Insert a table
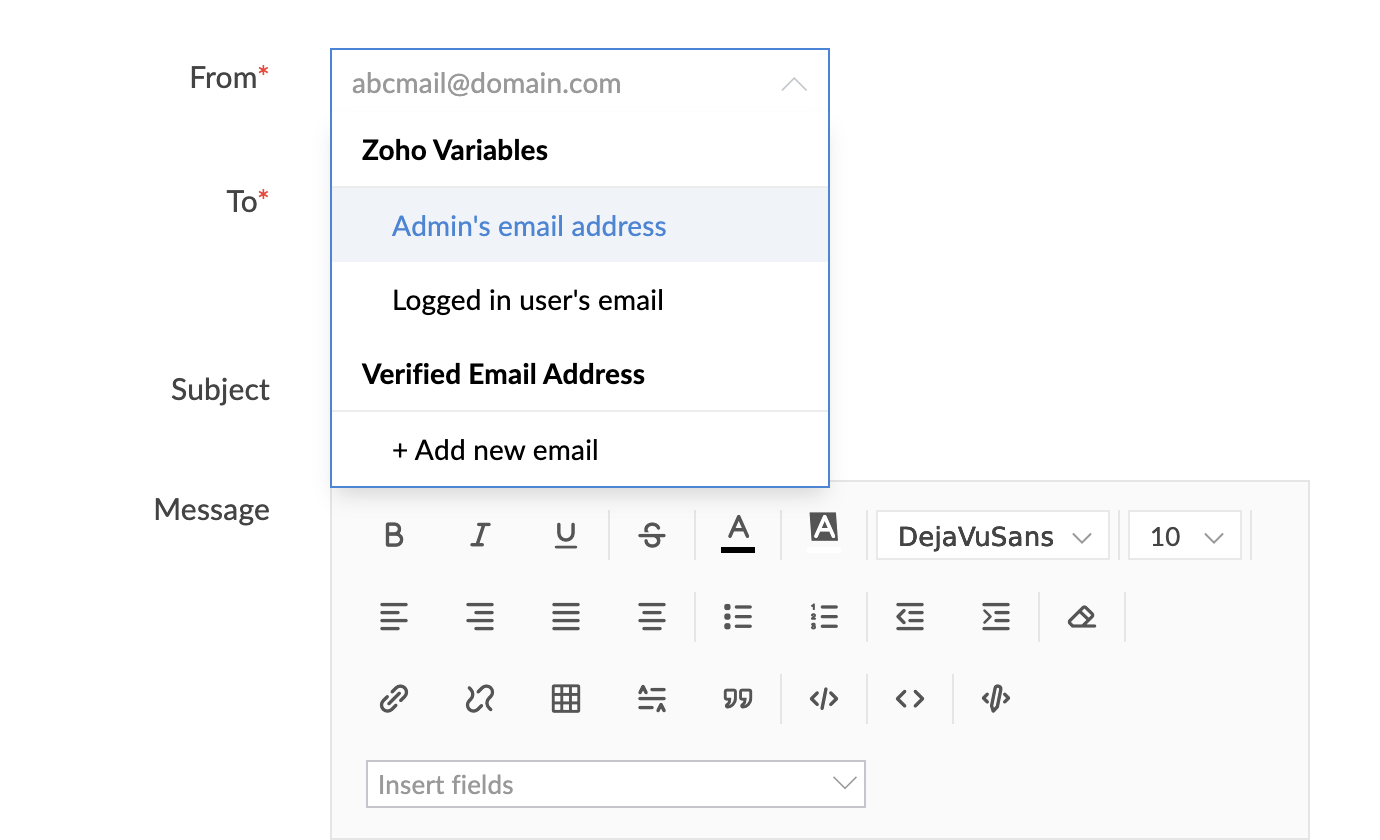 click(x=566, y=698)
